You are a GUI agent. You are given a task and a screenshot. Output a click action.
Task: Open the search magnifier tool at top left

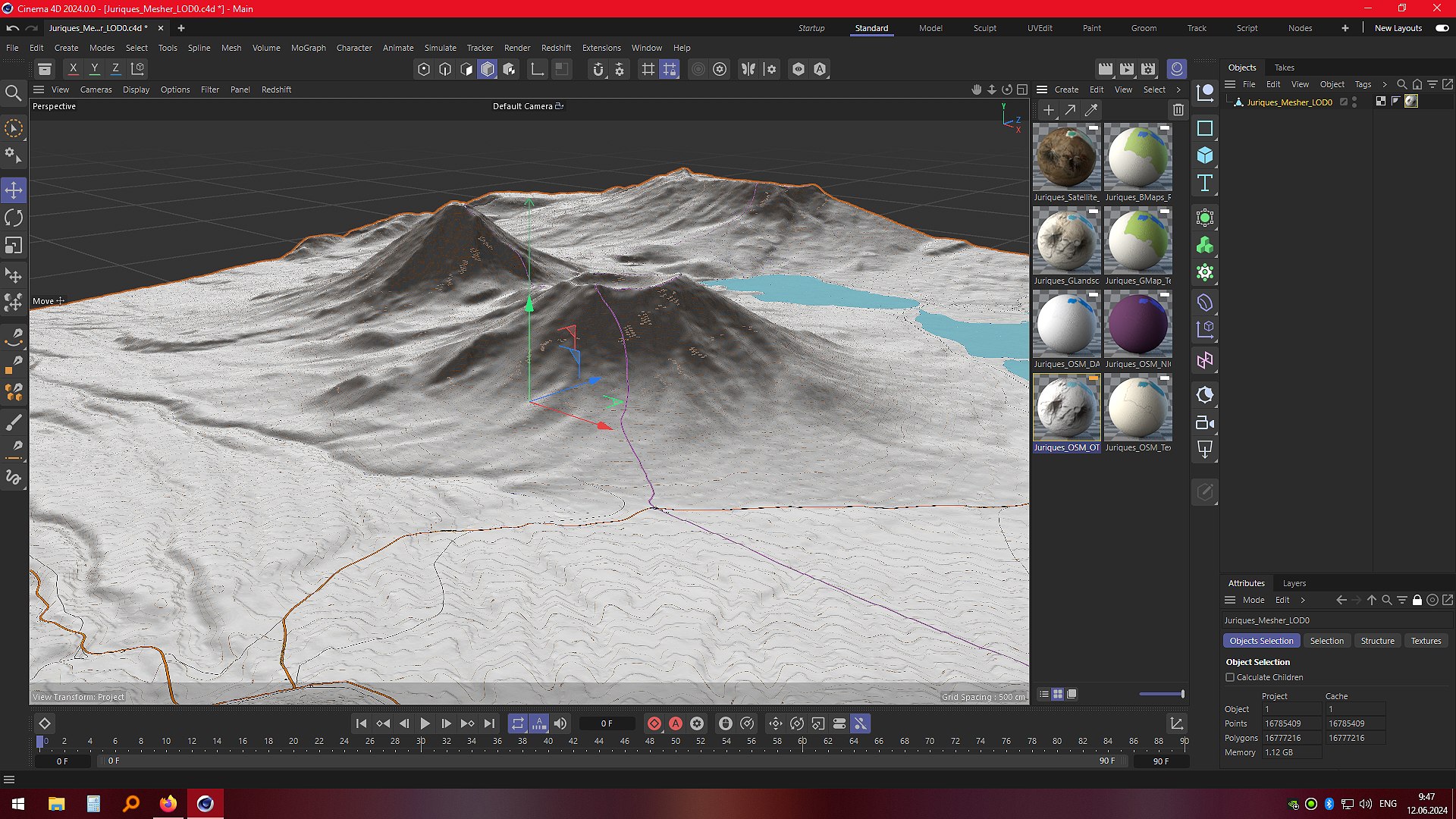point(14,93)
